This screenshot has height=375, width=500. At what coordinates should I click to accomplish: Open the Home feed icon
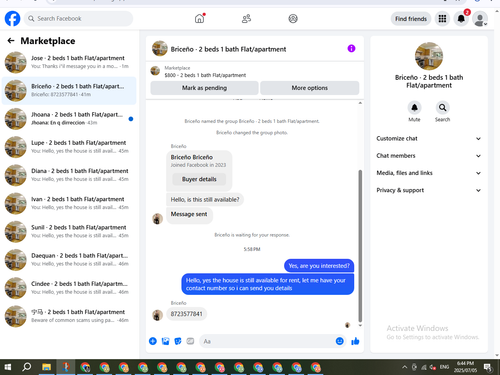click(200, 18)
